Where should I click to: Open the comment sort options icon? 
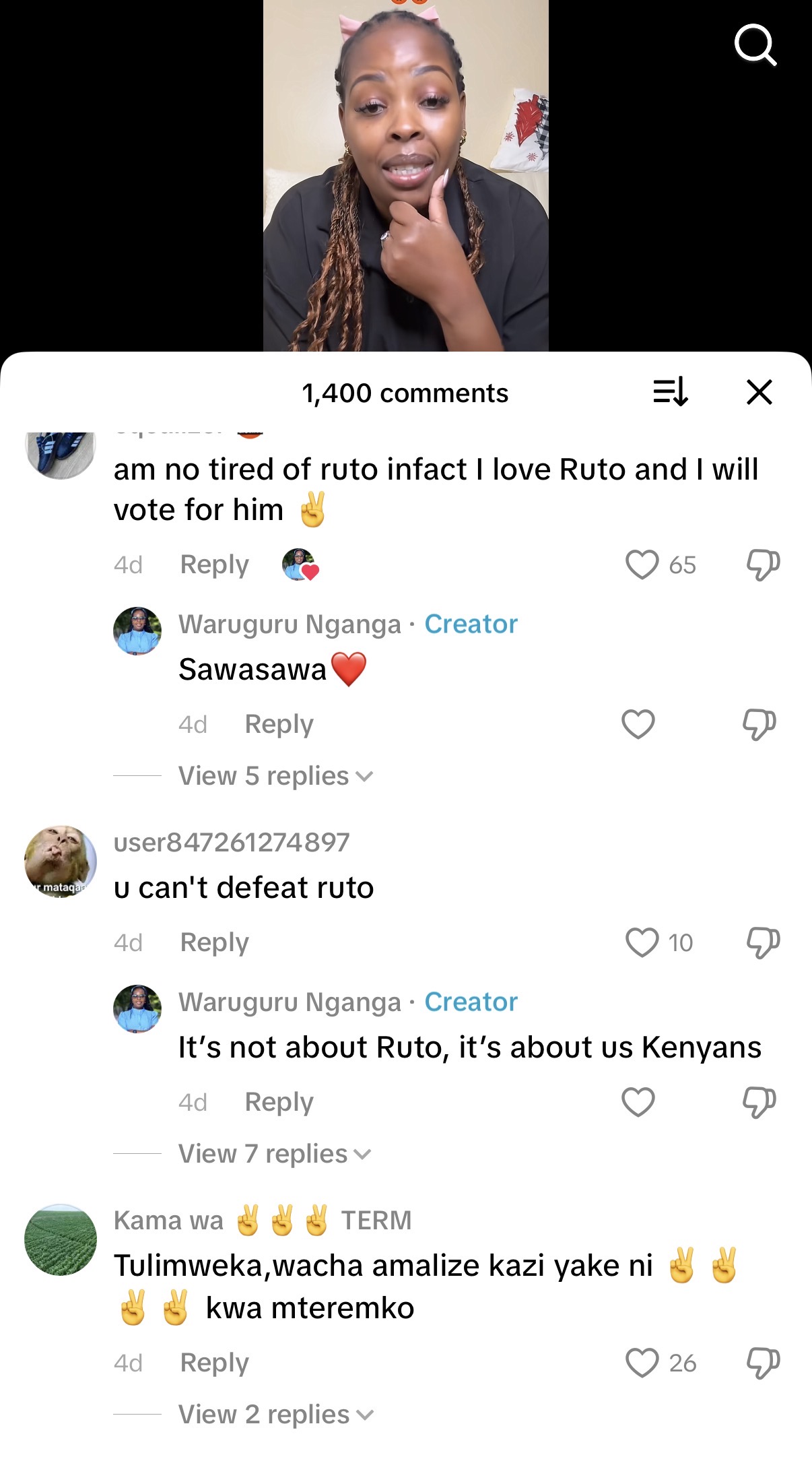670,391
